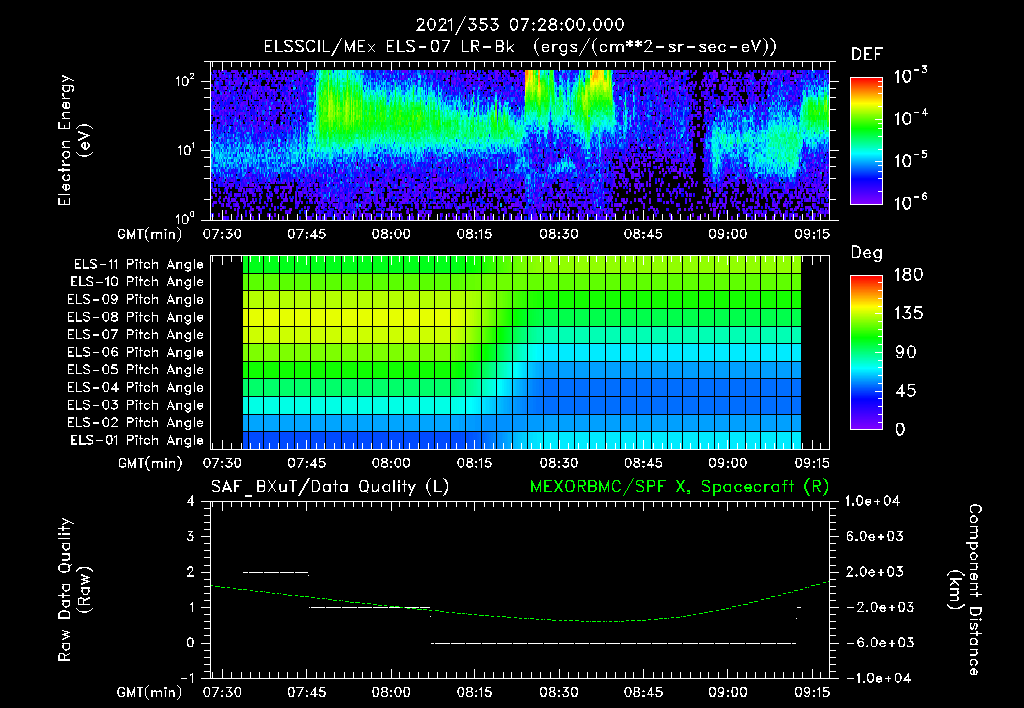Click the ELS-05 Pitch Angle row label

click(x=135, y=370)
